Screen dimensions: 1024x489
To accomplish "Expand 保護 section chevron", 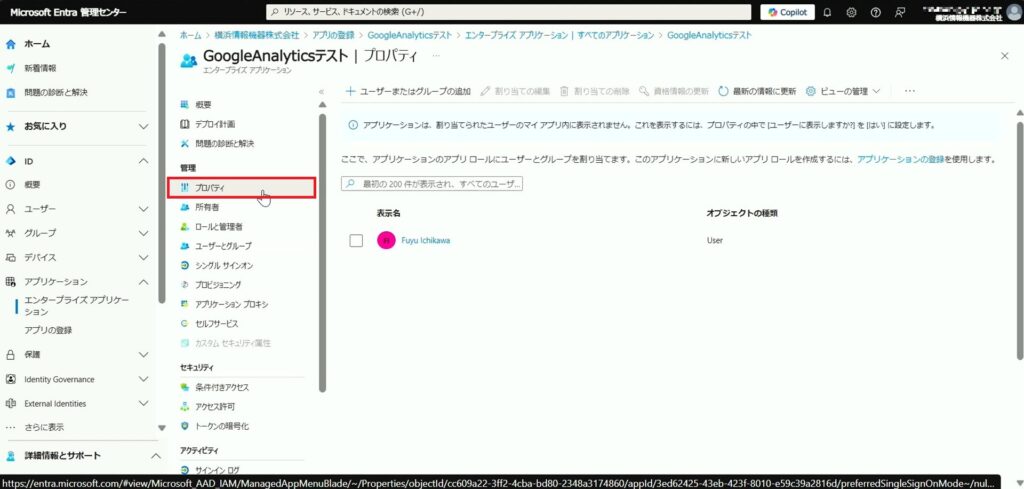I will [x=144, y=355].
